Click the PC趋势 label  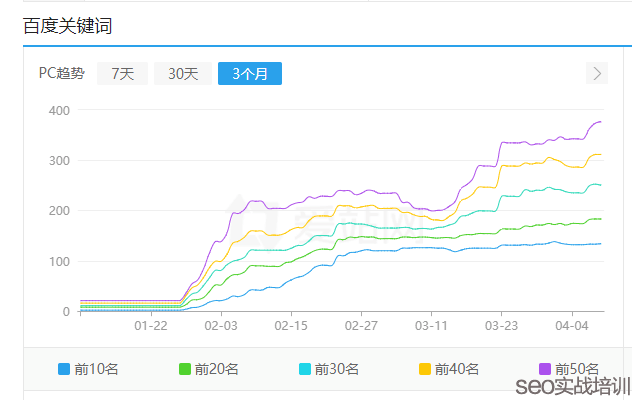[62, 73]
